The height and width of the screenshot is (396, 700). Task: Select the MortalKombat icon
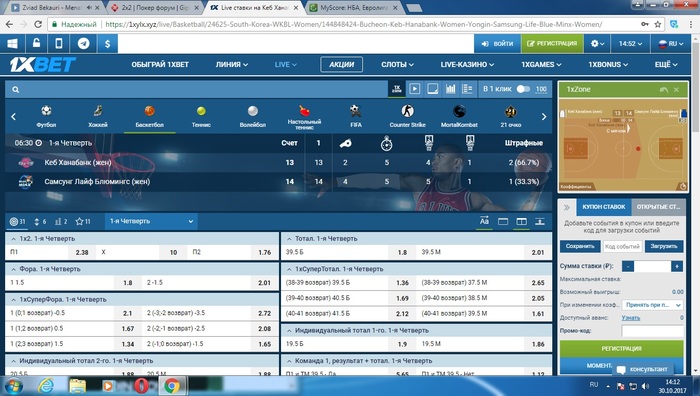click(459, 116)
